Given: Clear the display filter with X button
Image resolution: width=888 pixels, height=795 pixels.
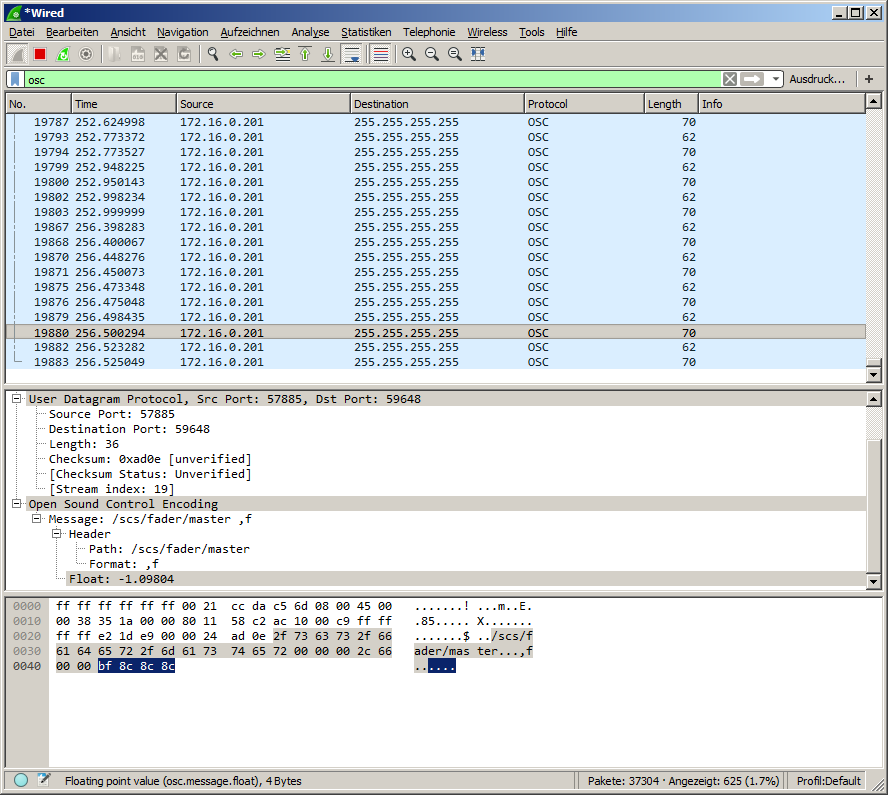Looking at the screenshot, I should (730, 79).
